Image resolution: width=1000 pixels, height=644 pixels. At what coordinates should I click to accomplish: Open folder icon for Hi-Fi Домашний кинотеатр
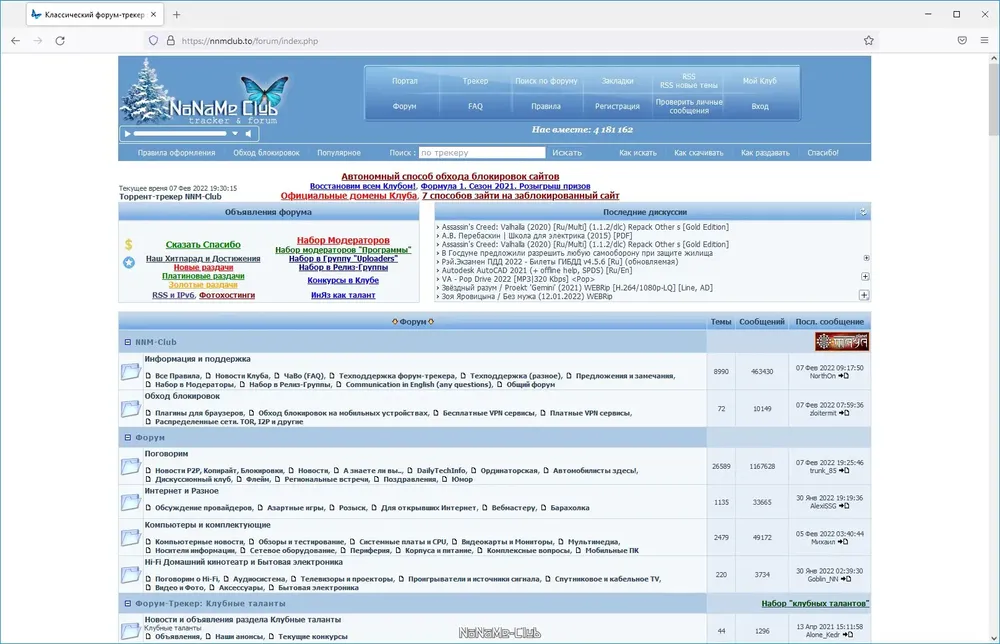tap(131, 575)
